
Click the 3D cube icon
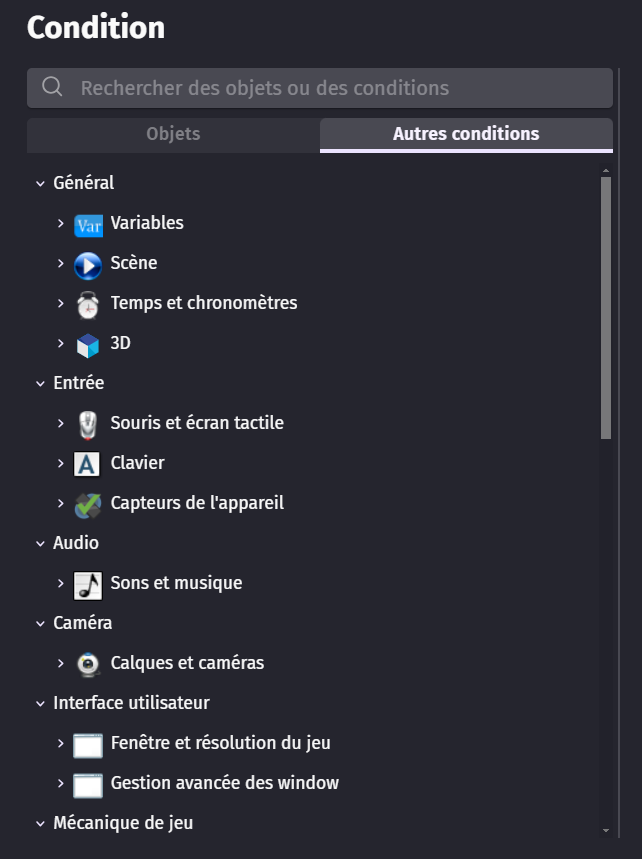tap(88, 344)
